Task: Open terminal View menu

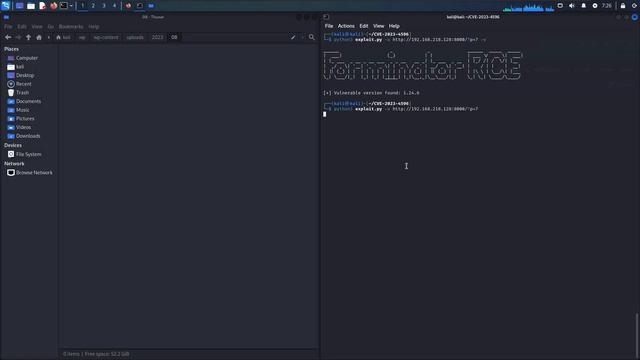Action: 378,26
